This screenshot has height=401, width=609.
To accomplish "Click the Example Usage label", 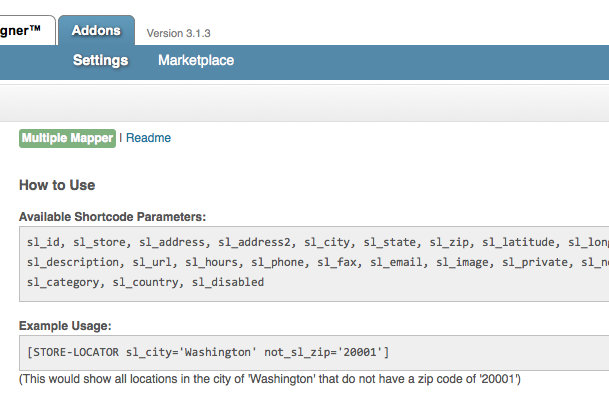I will (x=65, y=326).
